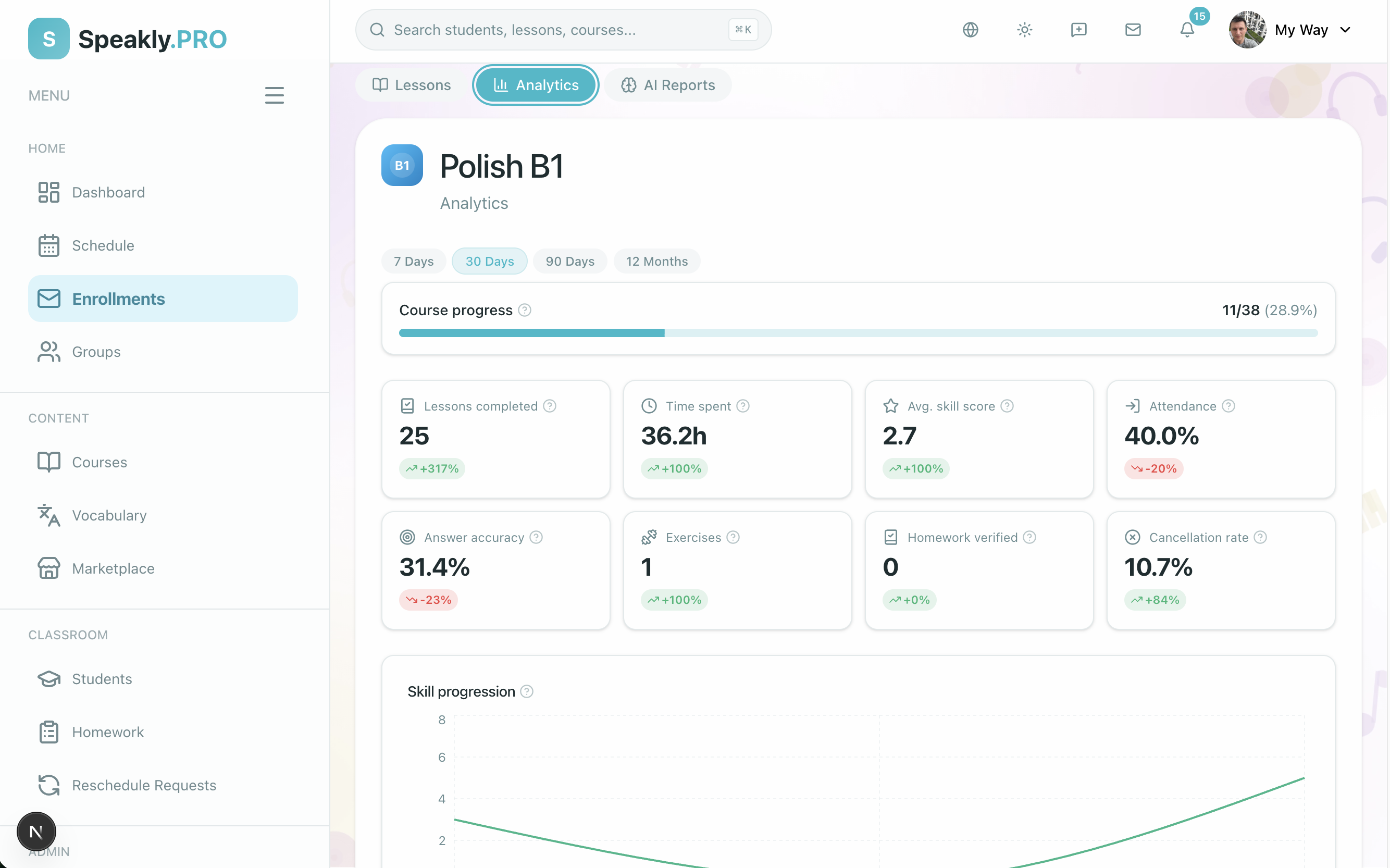Open the mail inbox icon in header

(1133, 30)
